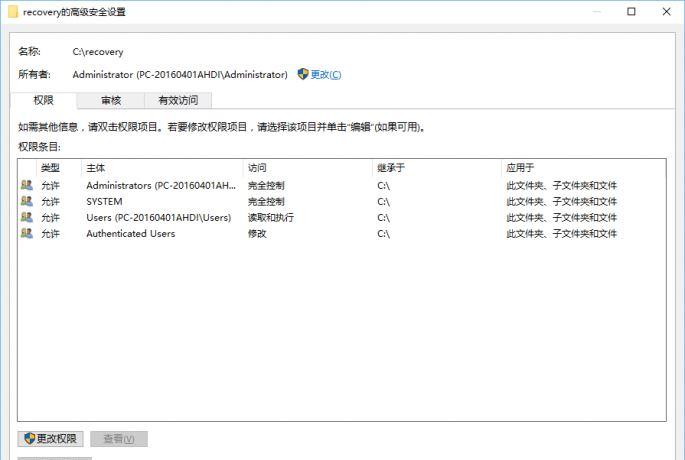Viewport: 685px width, 460px height.
Task: Click C:\ inherited-from in Users row
Action: [384, 217]
